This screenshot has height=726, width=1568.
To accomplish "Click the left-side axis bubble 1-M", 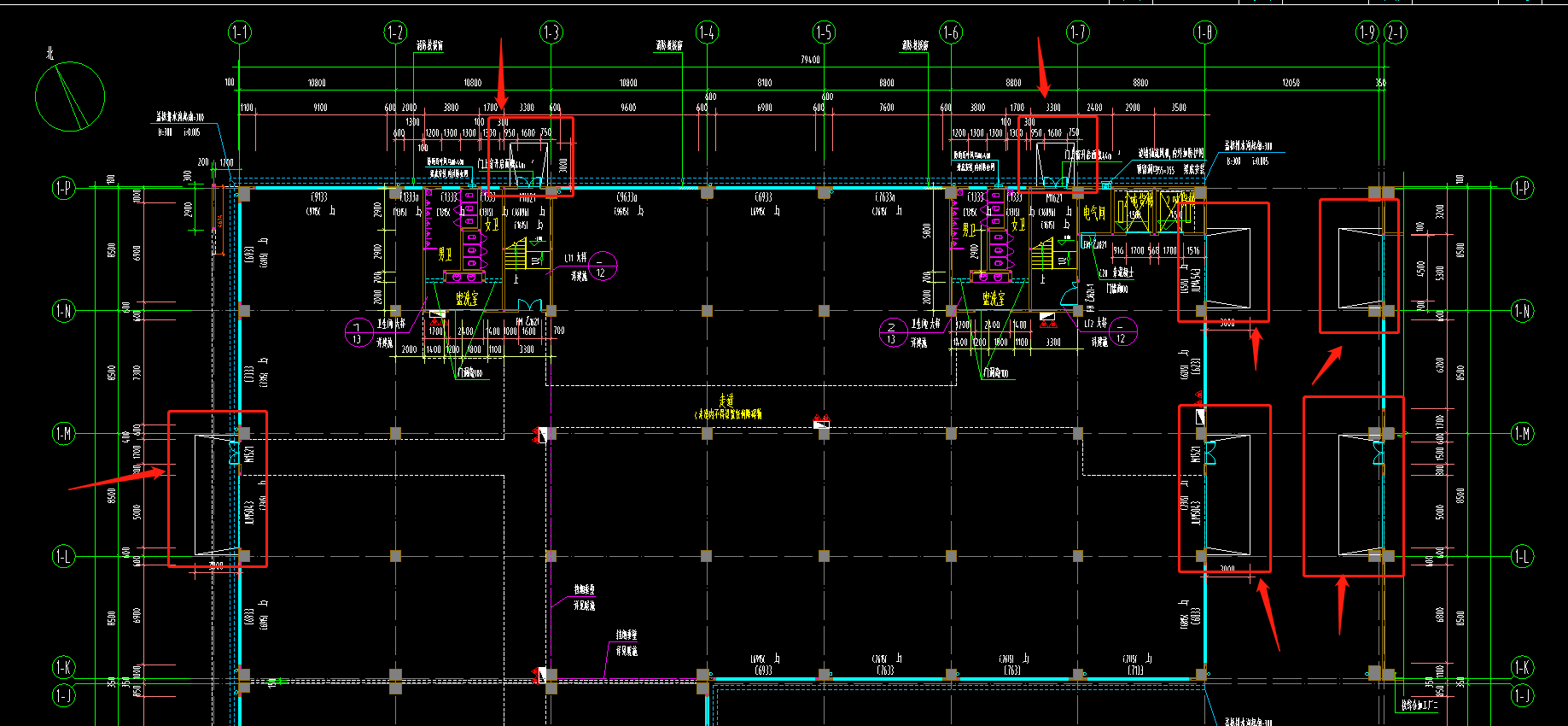I will point(64,433).
